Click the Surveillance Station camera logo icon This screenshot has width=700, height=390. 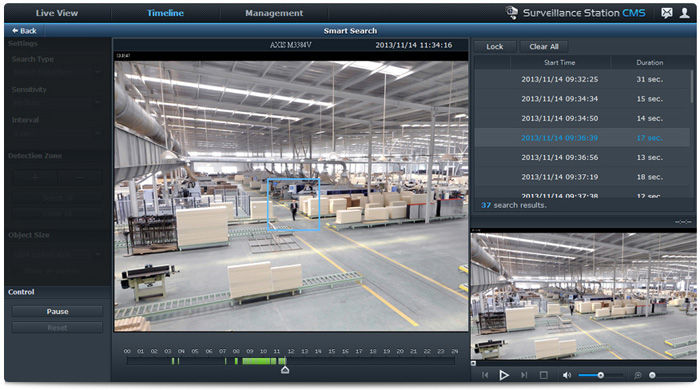coord(512,12)
